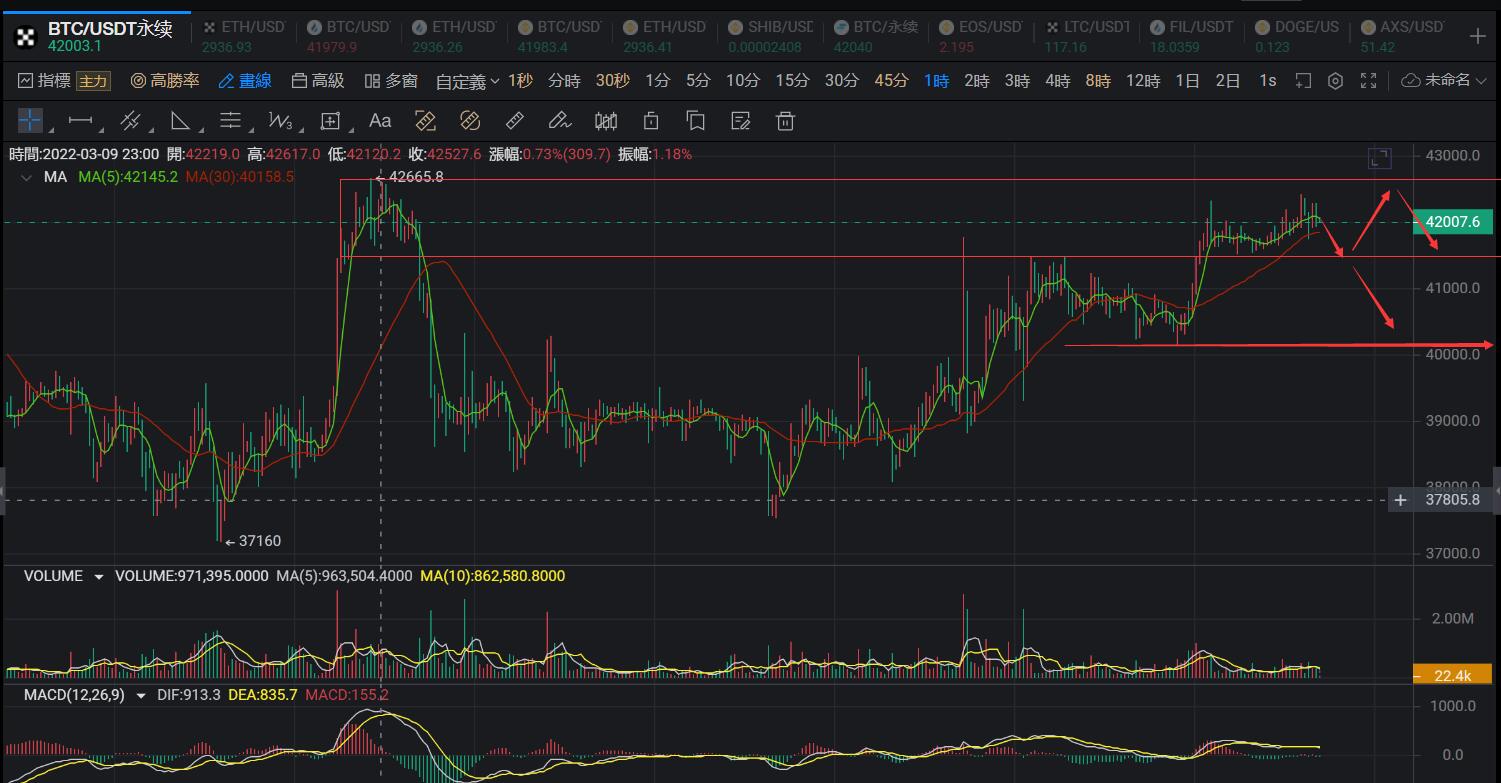Open the MACD(12,26,9) dropdown arrow

pyautogui.click(x=141, y=695)
